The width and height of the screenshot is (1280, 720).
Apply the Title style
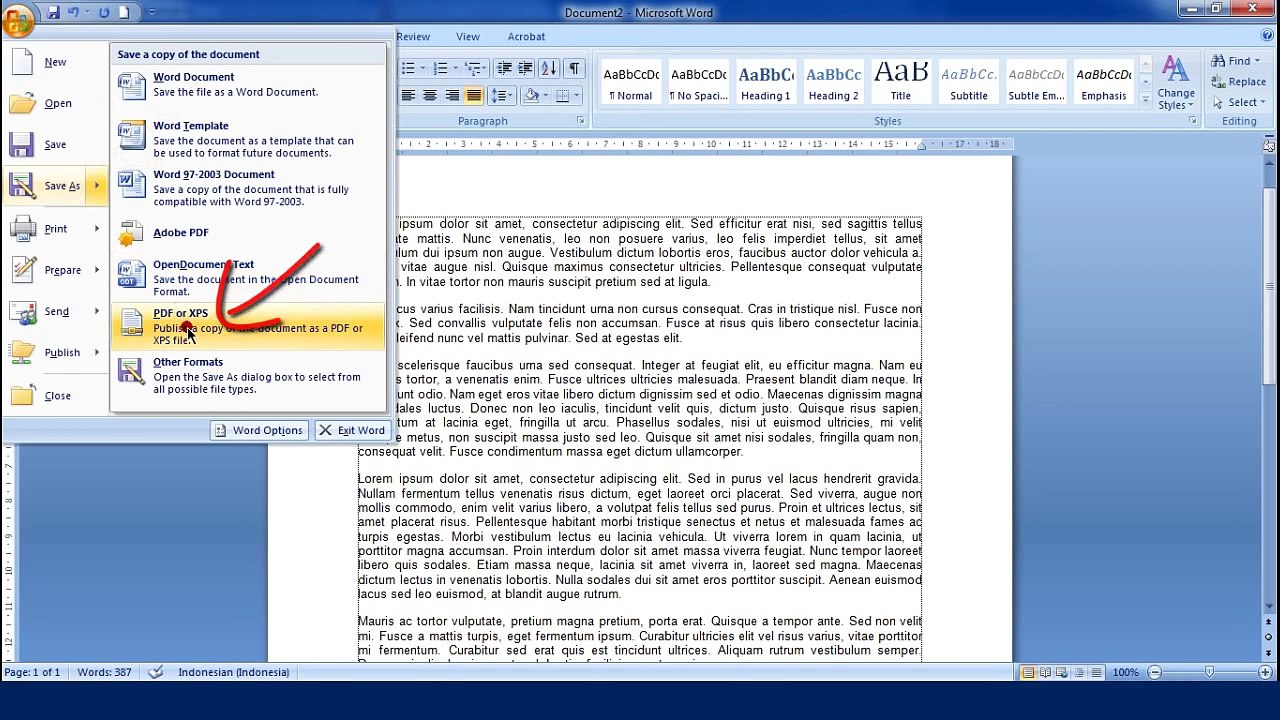[901, 84]
